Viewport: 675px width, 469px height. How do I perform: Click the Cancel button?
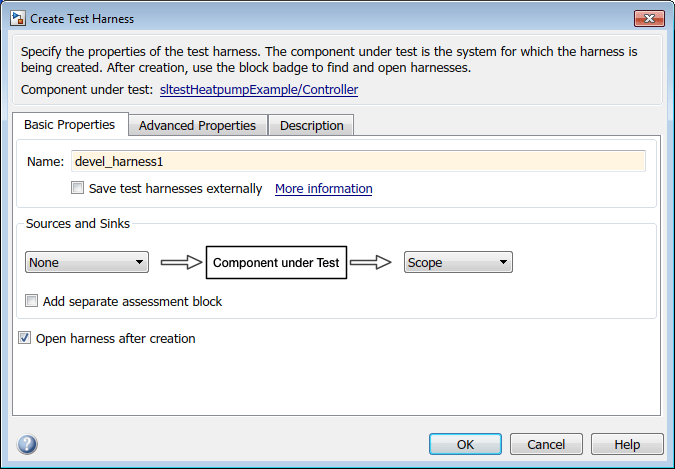pyautogui.click(x=546, y=444)
